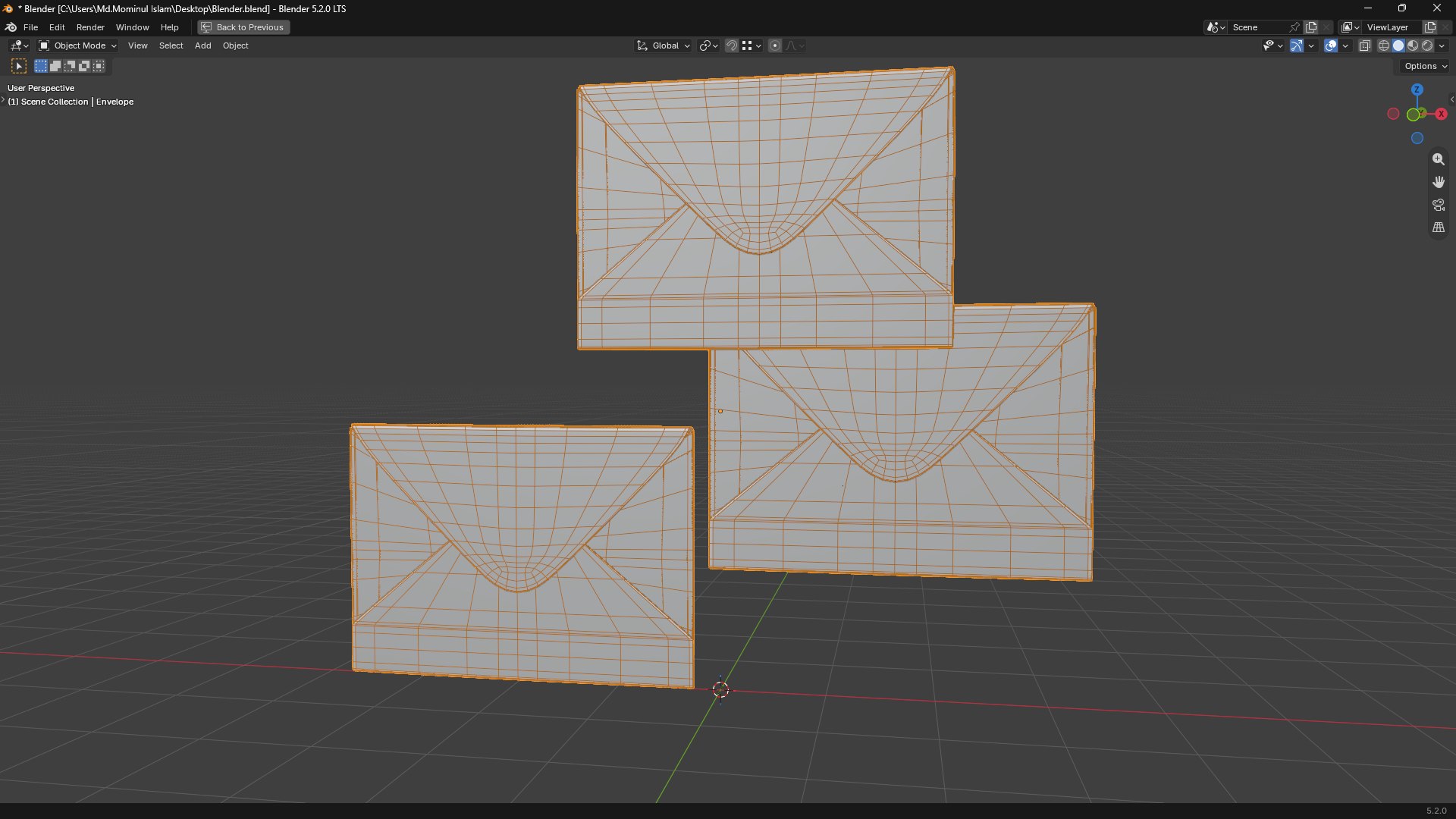Toggle X-Ray mode
The width and height of the screenshot is (1456, 819).
pyautogui.click(x=1364, y=45)
